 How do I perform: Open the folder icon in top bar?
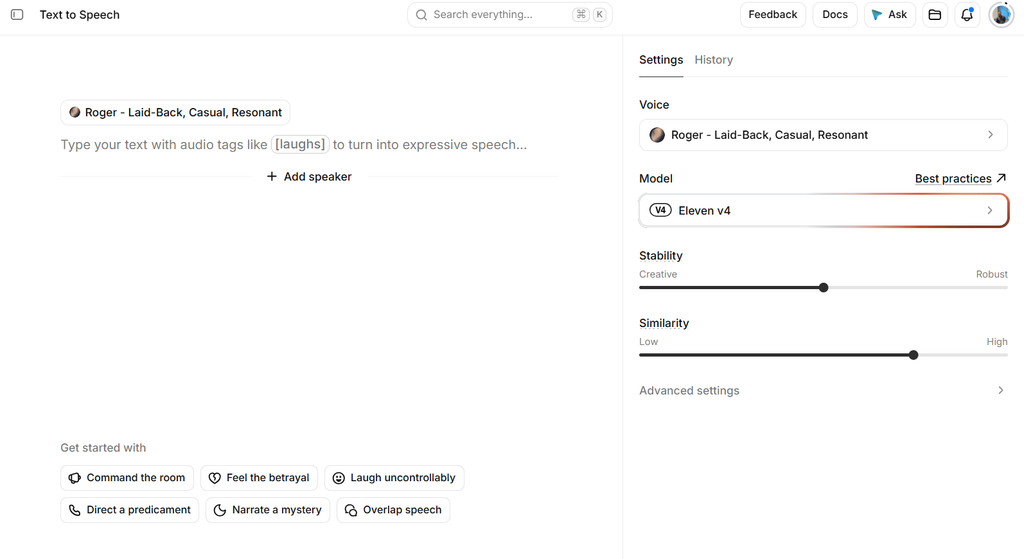tap(935, 14)
